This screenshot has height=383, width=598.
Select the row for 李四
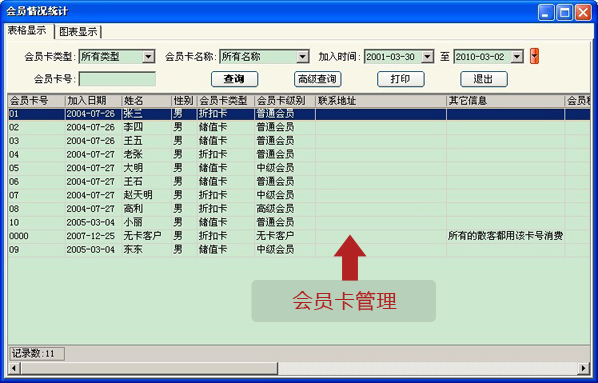(x=299, y=127)
